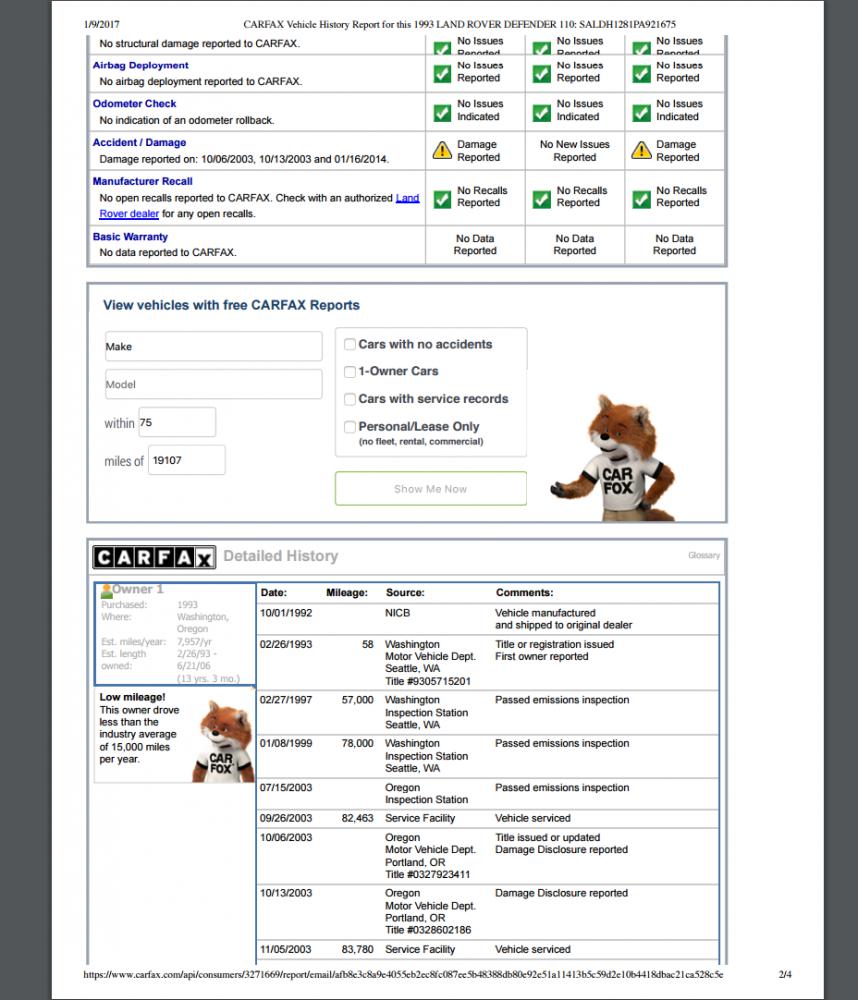Click the Owner 1 person icon
The width and height of the screenshot is (858, 1000).
coord(107,591)
